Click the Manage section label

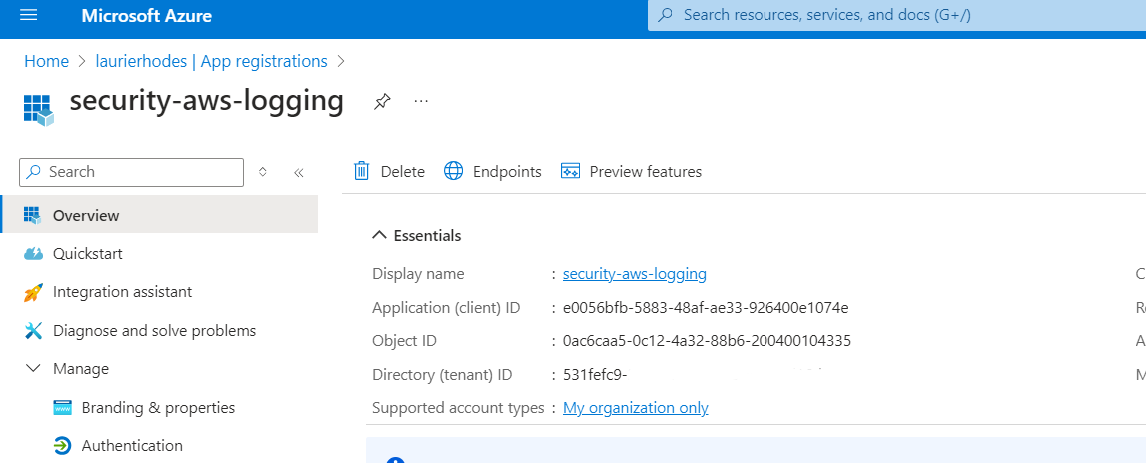pyautogui.click(x=80, y=369)
